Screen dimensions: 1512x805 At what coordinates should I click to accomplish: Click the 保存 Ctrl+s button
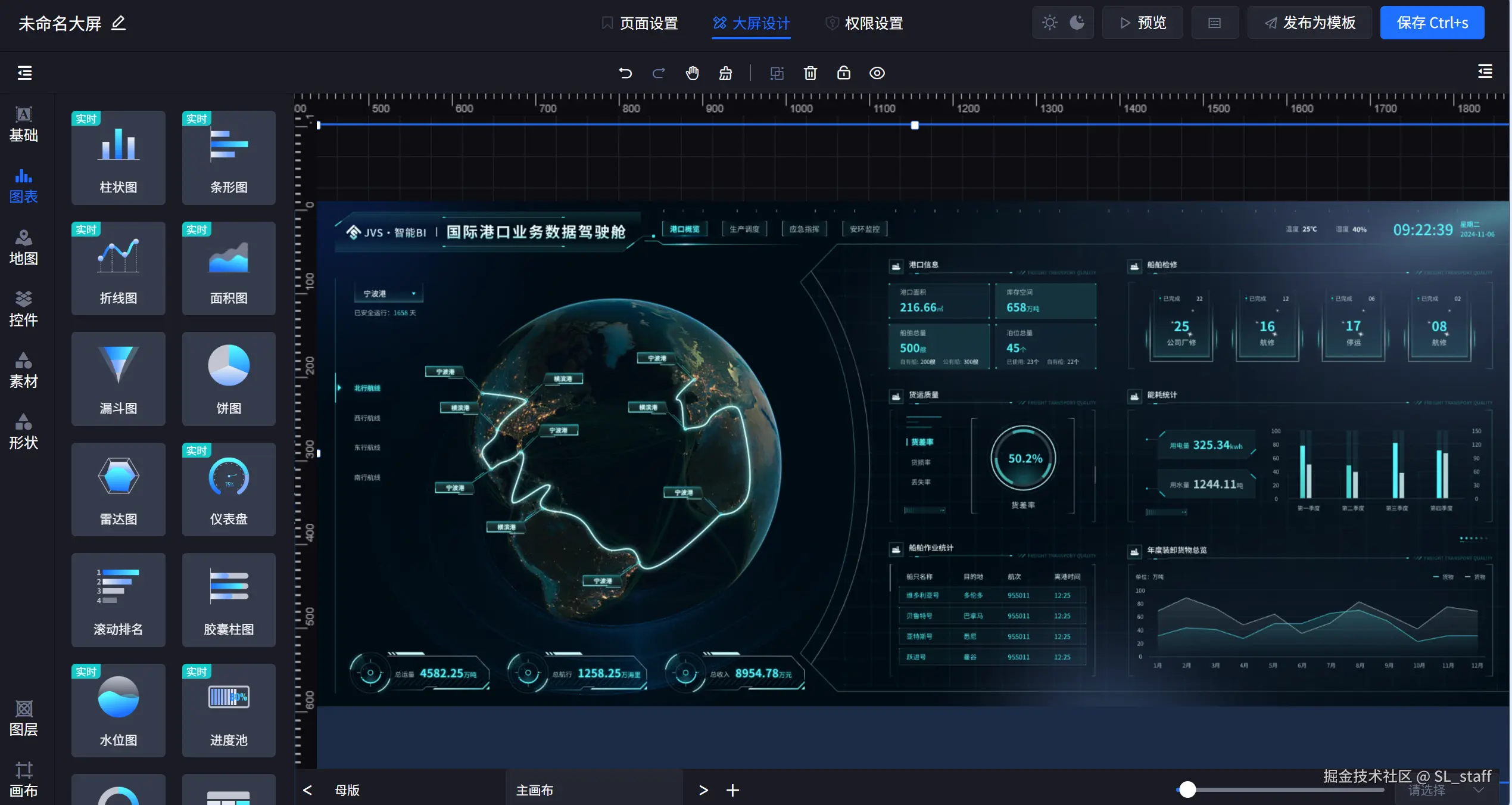pyautogui.click(x=1432, y=23)
